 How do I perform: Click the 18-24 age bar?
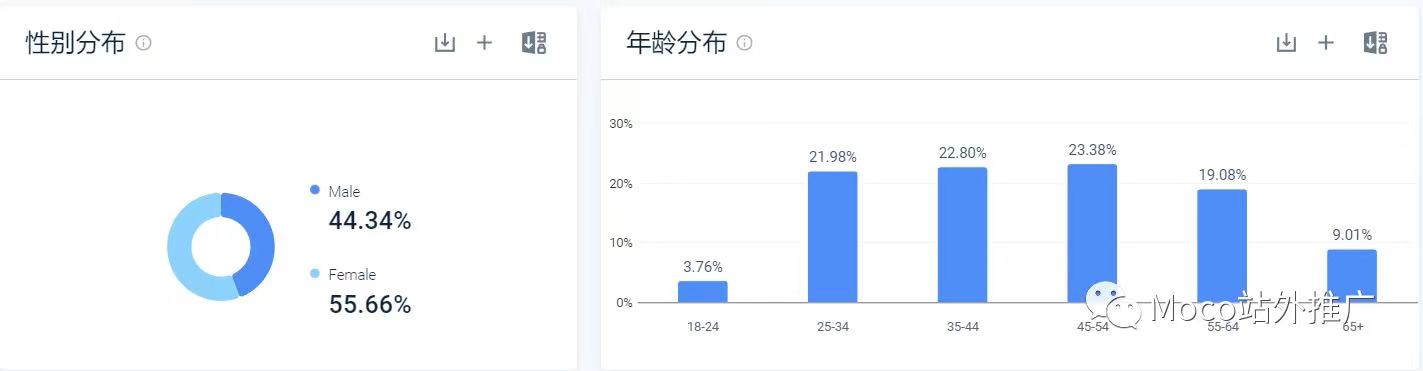pyautogui.click(x=703, y=291)
